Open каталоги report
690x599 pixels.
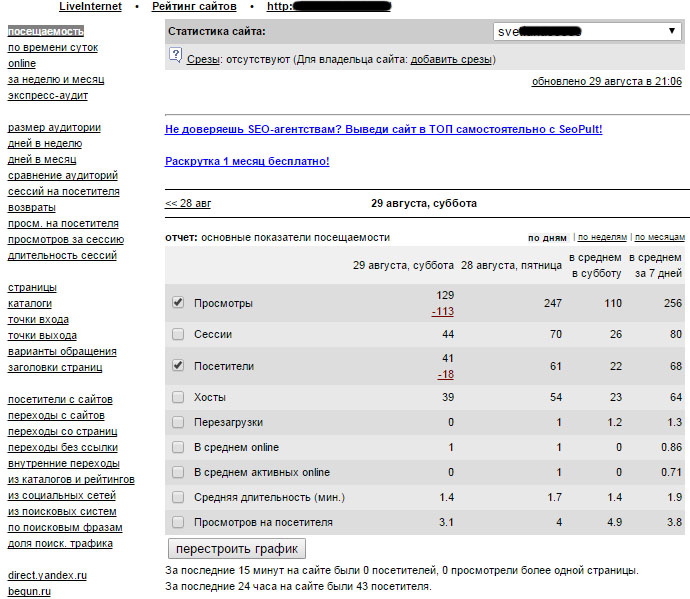(30, 303)
